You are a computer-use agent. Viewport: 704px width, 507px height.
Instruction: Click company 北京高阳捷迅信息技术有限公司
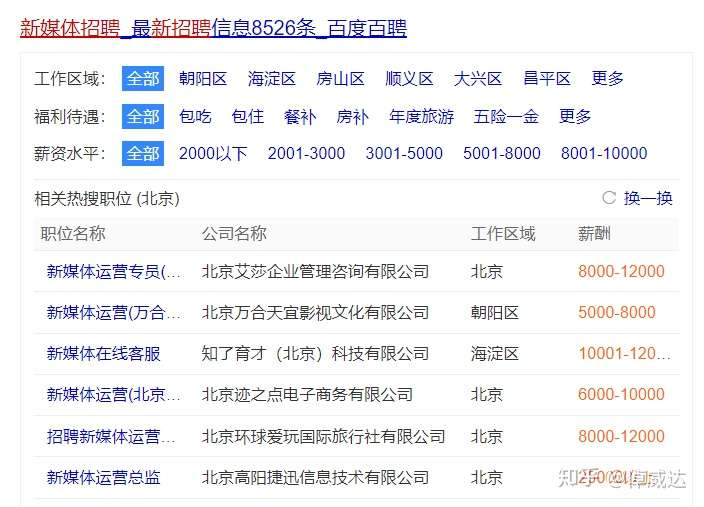tap(315, 477)
